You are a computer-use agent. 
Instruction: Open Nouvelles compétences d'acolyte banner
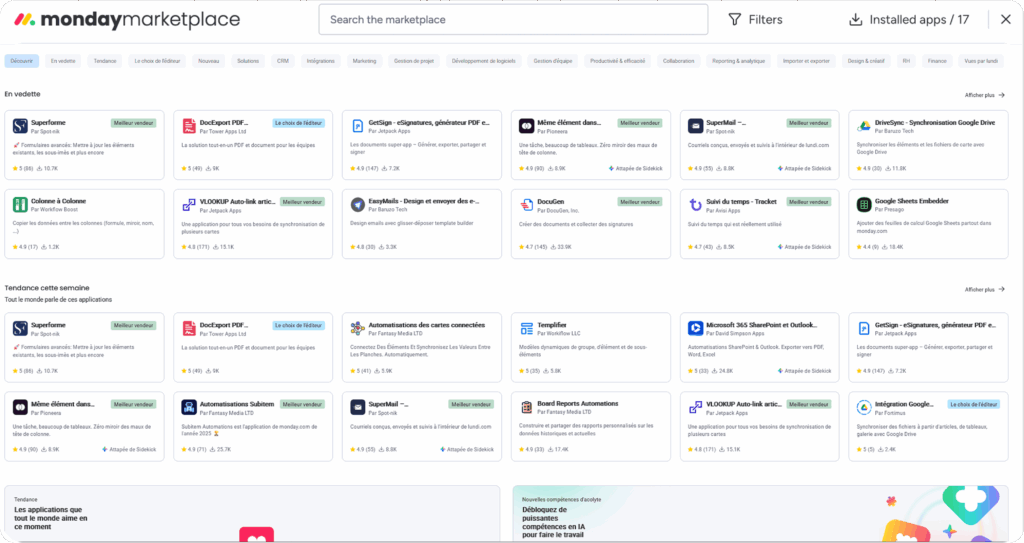pos(760,514)
